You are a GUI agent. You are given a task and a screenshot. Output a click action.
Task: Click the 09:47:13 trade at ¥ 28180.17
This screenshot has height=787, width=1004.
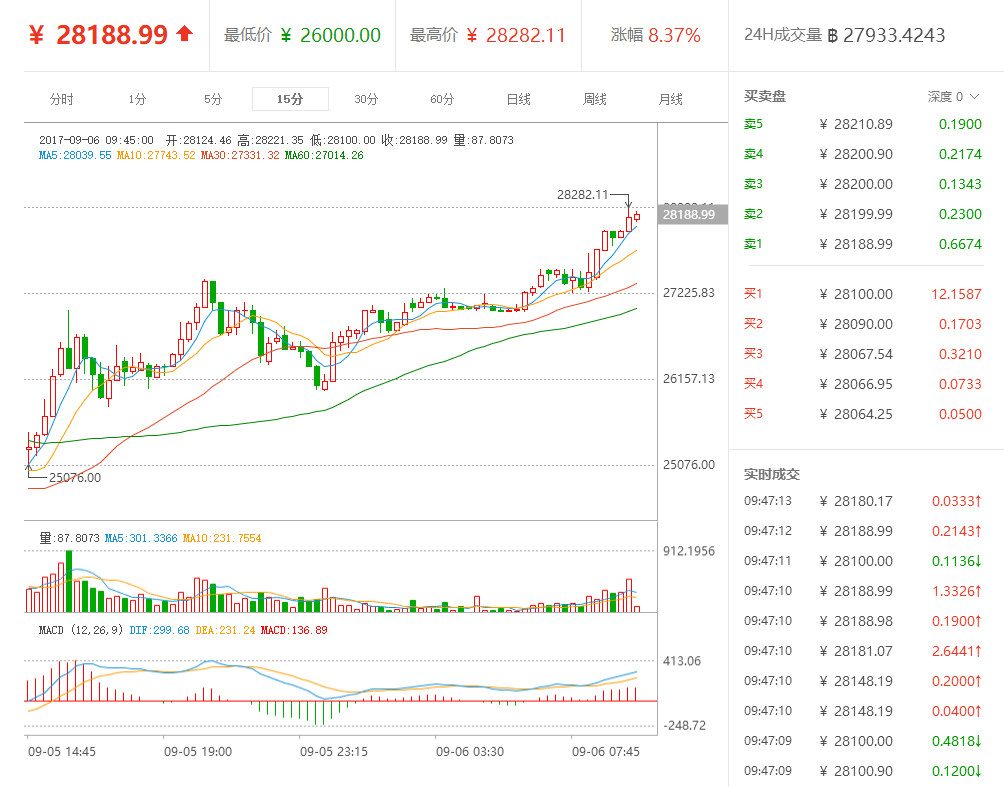[x=863, y=501]
